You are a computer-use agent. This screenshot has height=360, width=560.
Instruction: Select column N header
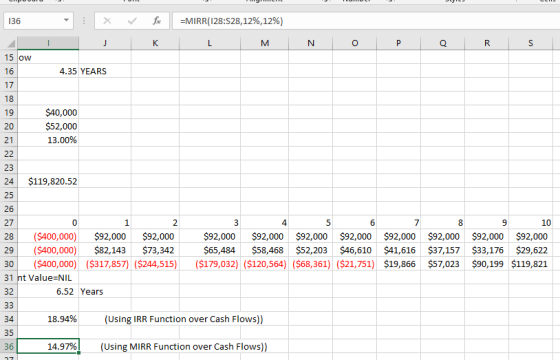tap(310, 43)
